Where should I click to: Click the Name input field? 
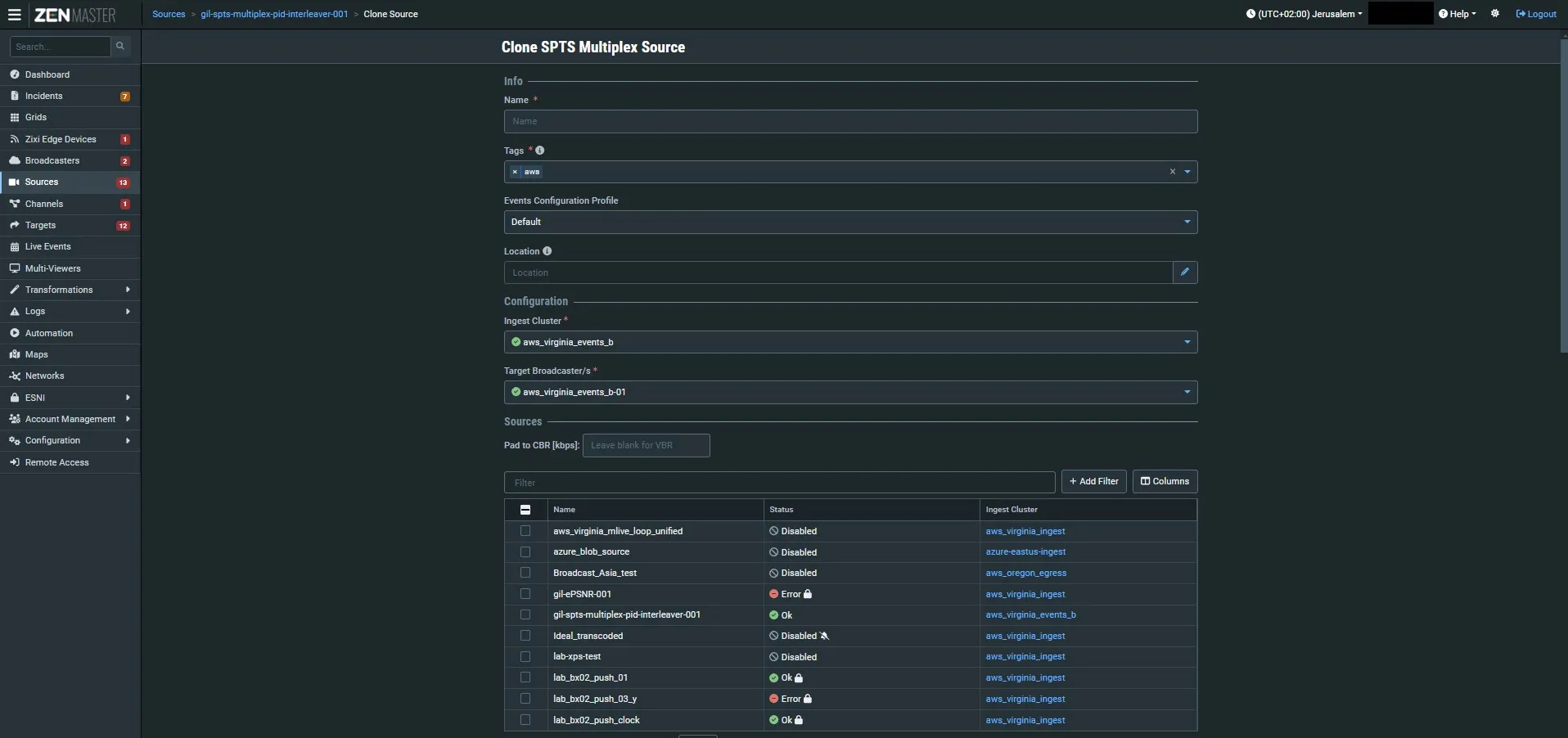pos(850,121)
